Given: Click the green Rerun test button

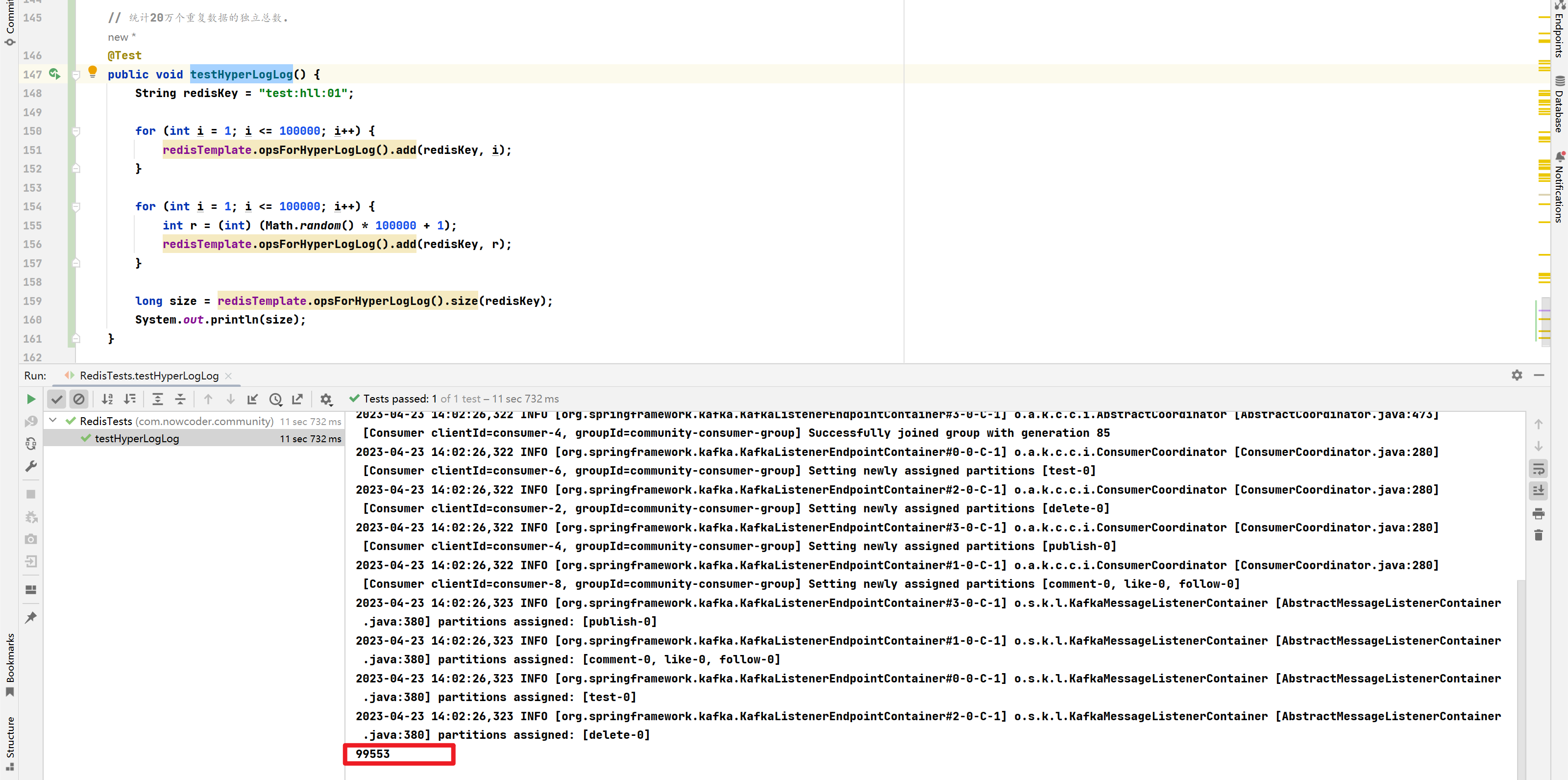Looking at the screenshot, I should tap(31, 399).
